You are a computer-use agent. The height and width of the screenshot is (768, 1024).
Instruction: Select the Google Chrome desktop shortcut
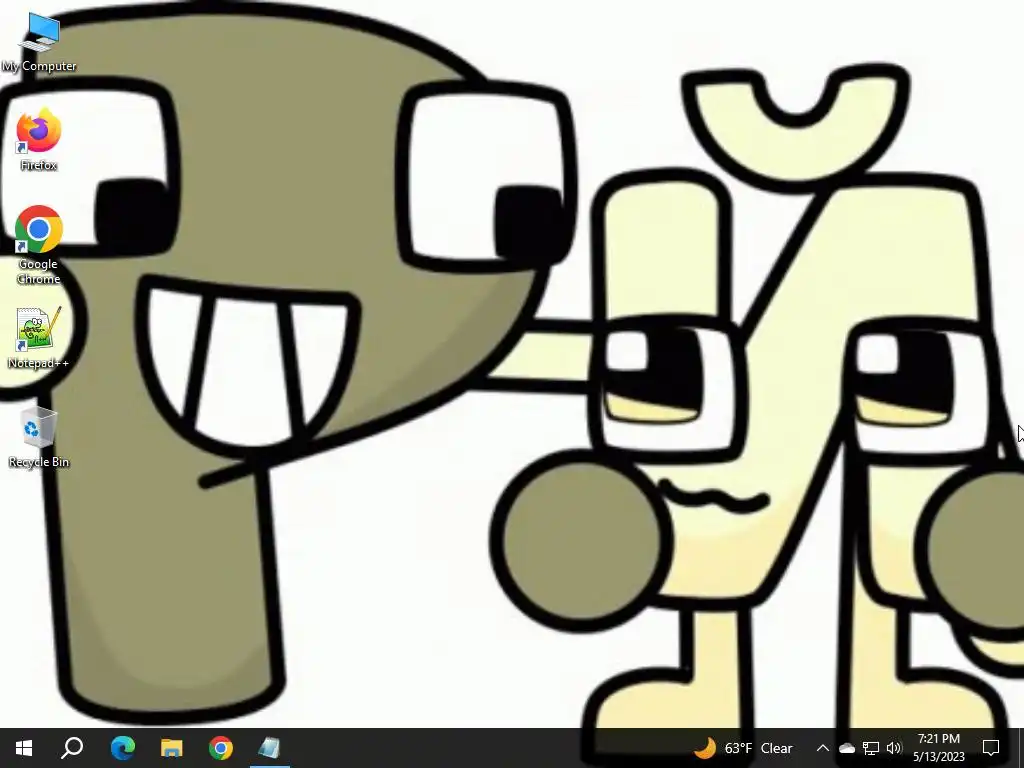(39, 246)
